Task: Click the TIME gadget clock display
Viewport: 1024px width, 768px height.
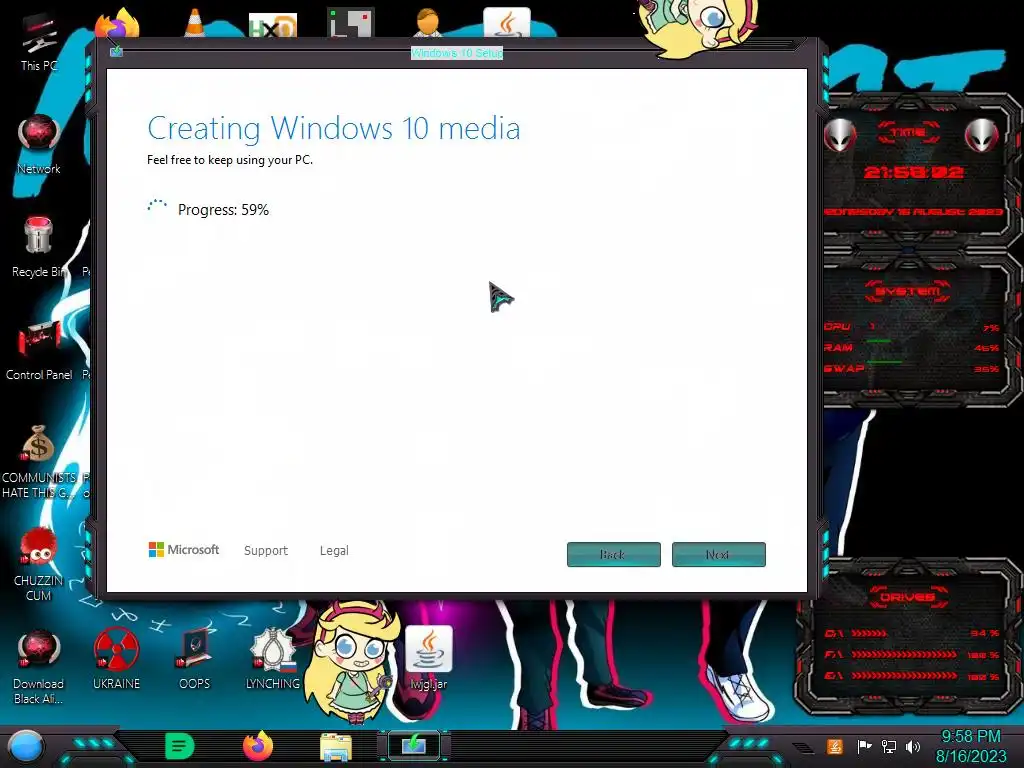Action: [913, 172]
